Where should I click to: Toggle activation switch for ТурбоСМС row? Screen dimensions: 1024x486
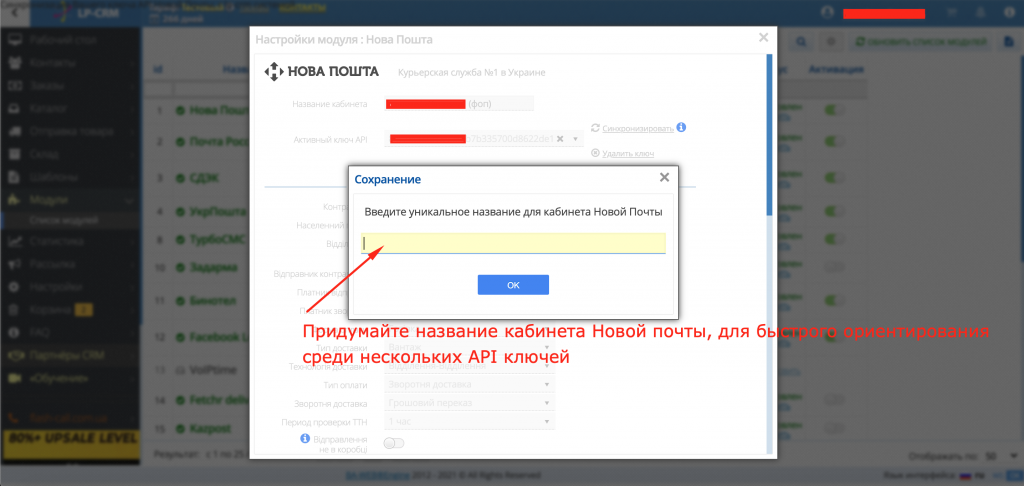(x=834, y=240)
